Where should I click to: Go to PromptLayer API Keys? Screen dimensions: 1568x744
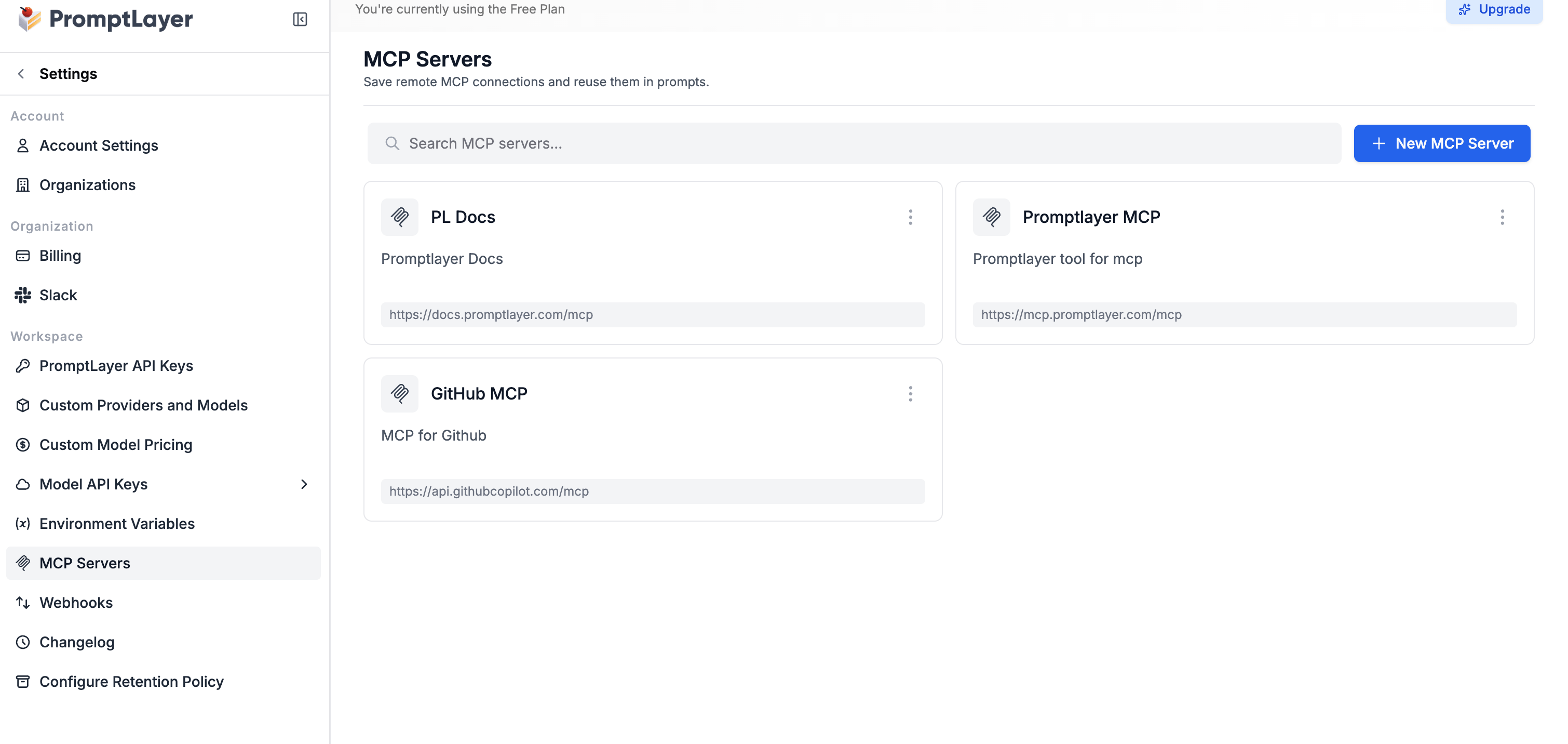point(163,366)
